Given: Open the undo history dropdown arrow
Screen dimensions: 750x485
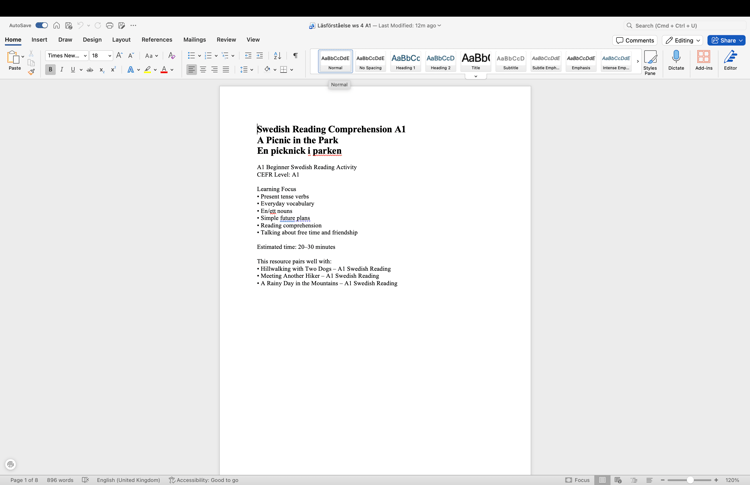Looking at the screenshot, I should pos(88,25).
